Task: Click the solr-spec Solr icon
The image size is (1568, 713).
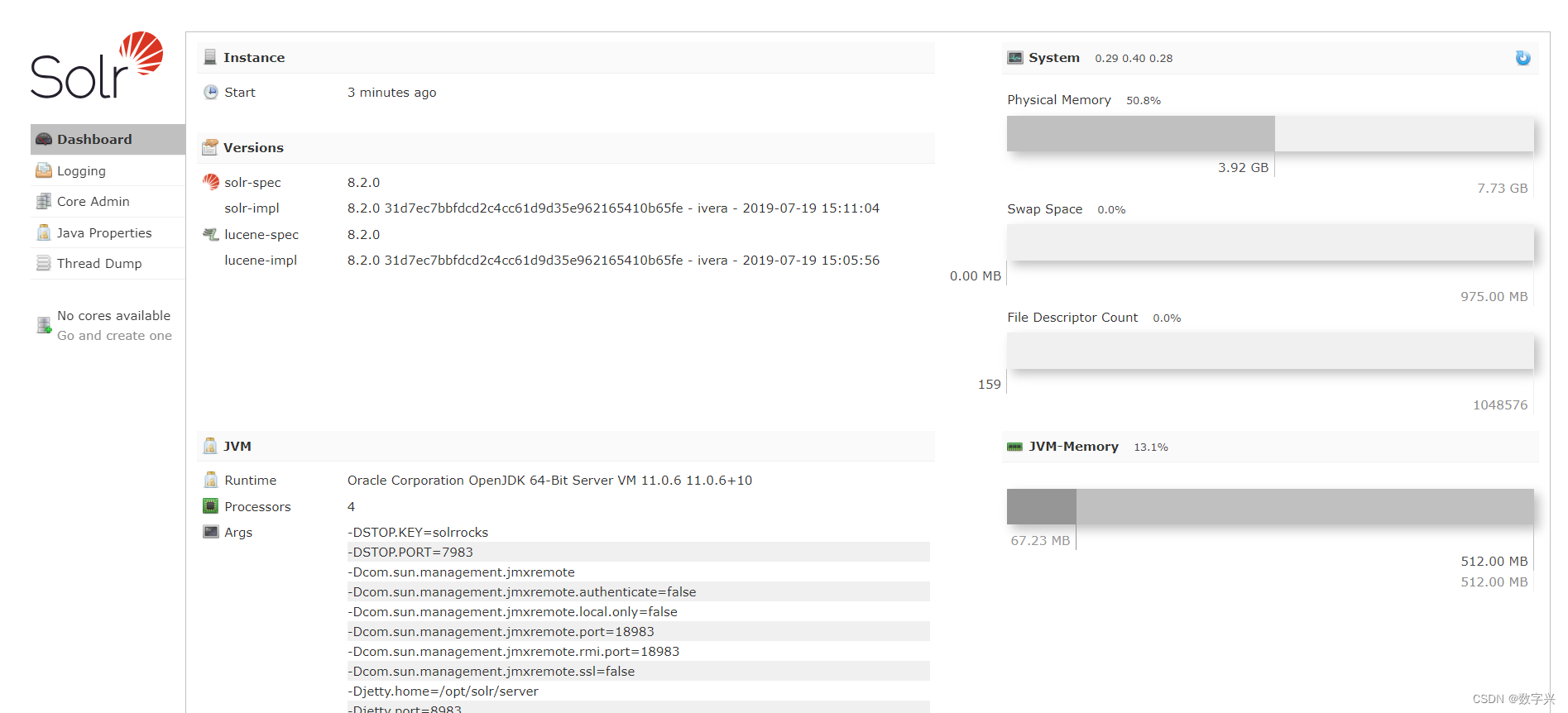Action: click(211, 181)
